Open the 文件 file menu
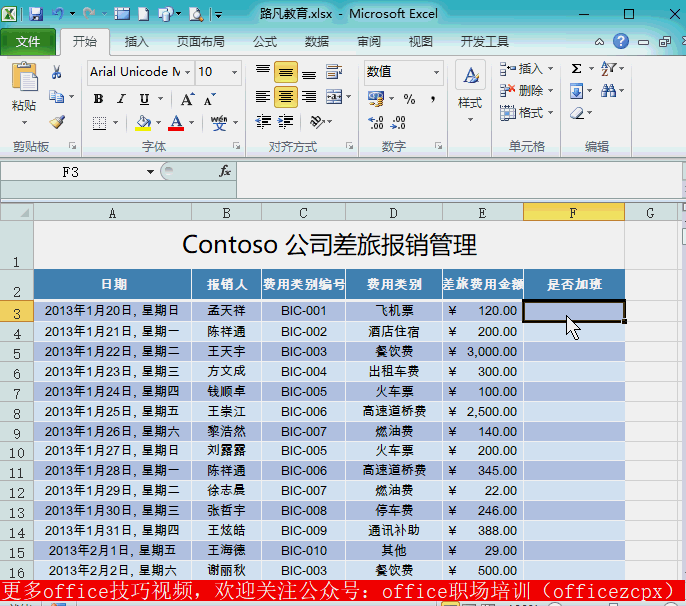Viewport: 686px width, 606px height. (28, 42)
